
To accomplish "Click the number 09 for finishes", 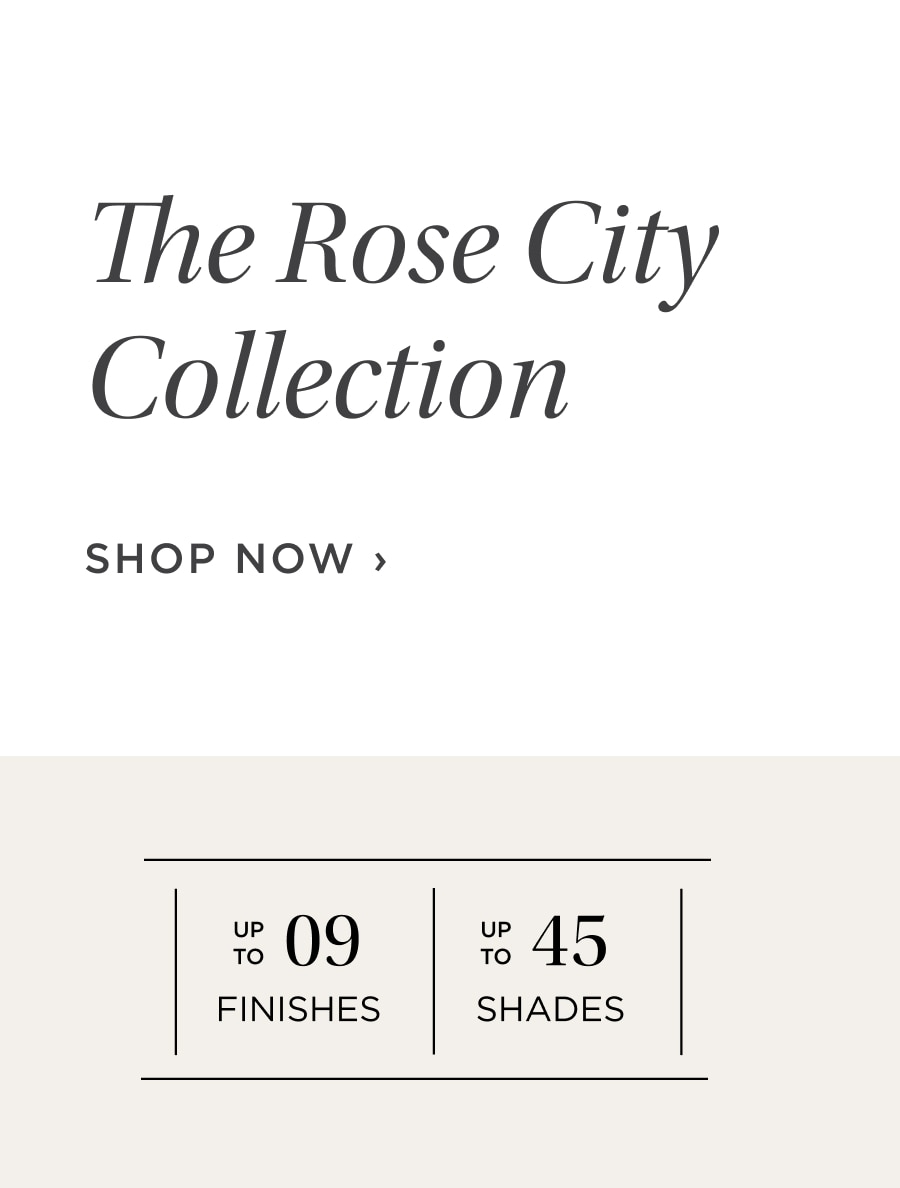I will coord(323,941).
